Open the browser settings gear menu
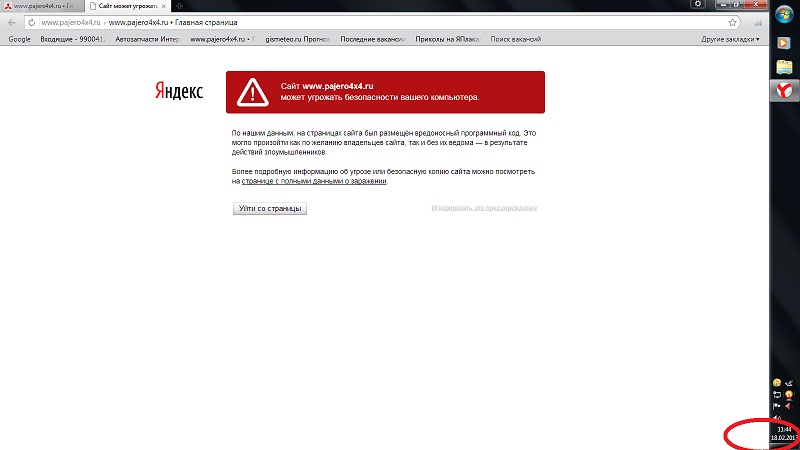This screenshot has height=450, width=800. [697, 4]
